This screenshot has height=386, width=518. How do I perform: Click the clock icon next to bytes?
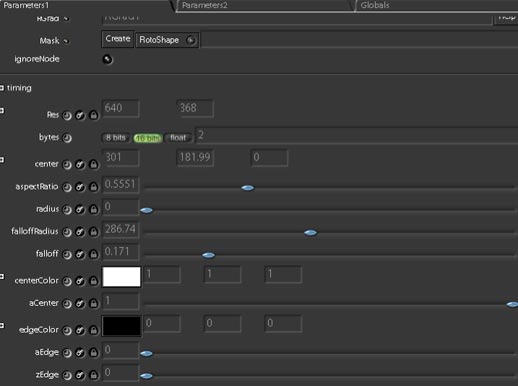pos(67,138)
